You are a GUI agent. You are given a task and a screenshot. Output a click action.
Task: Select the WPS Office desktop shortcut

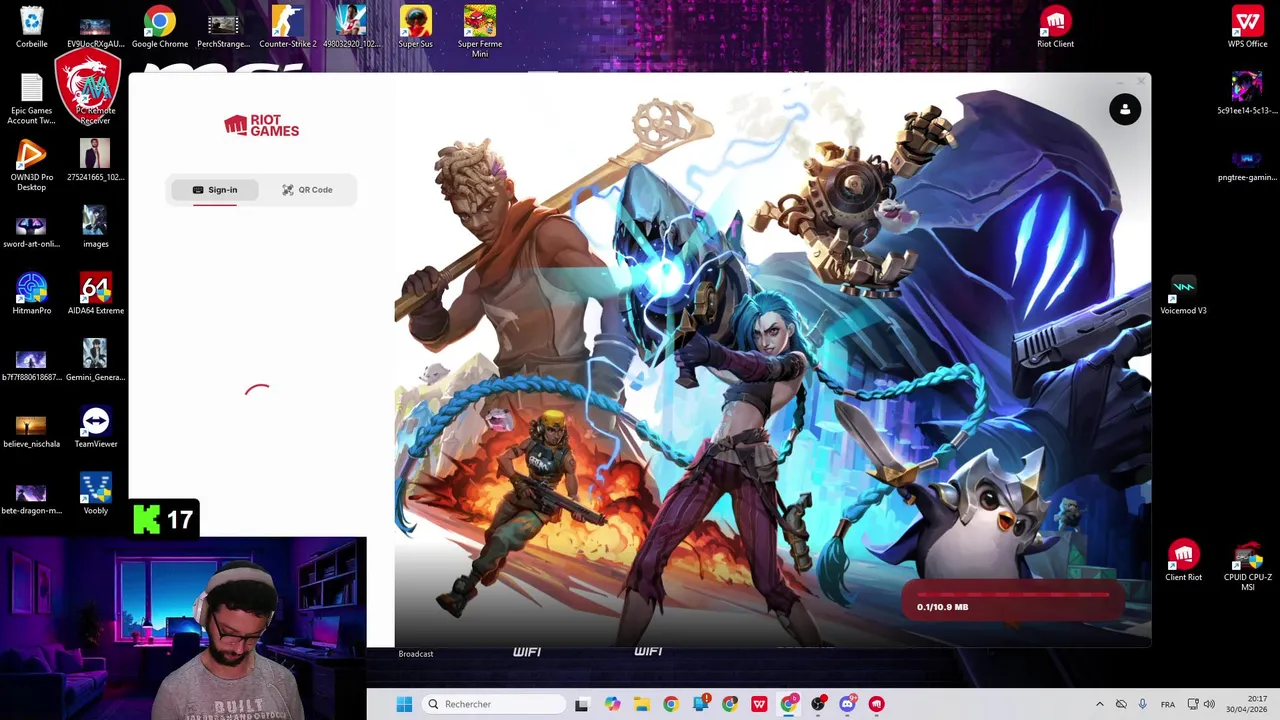pos(1247,28)
